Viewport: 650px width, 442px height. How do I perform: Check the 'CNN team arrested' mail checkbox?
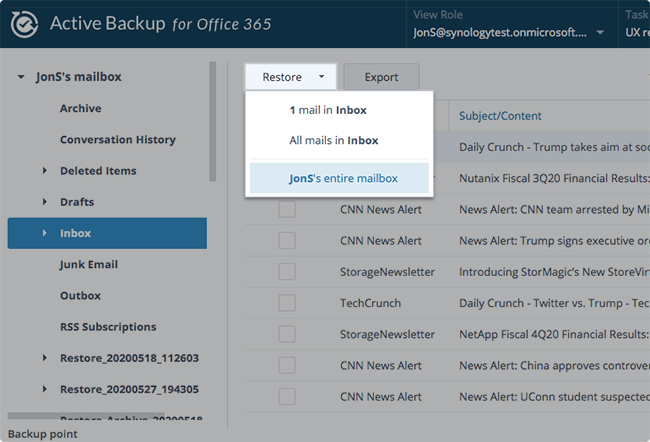[287, 209]
